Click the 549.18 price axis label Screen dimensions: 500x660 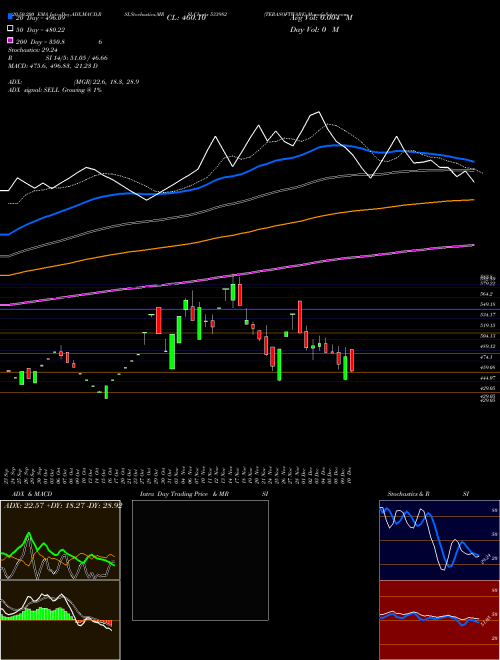click(488, 304)
